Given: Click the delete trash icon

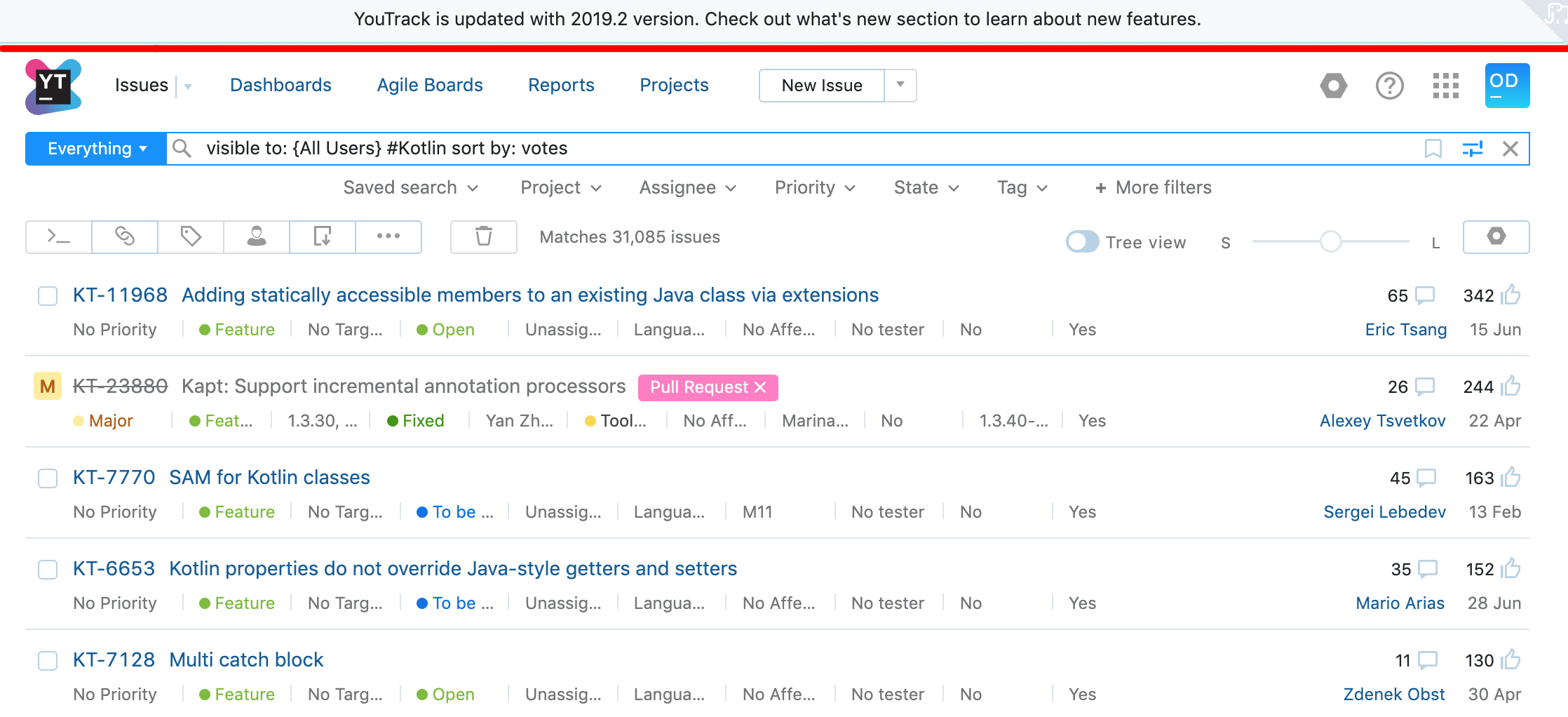Looking at the screenshot, I should pyautogui.click(x=484, y=237).
